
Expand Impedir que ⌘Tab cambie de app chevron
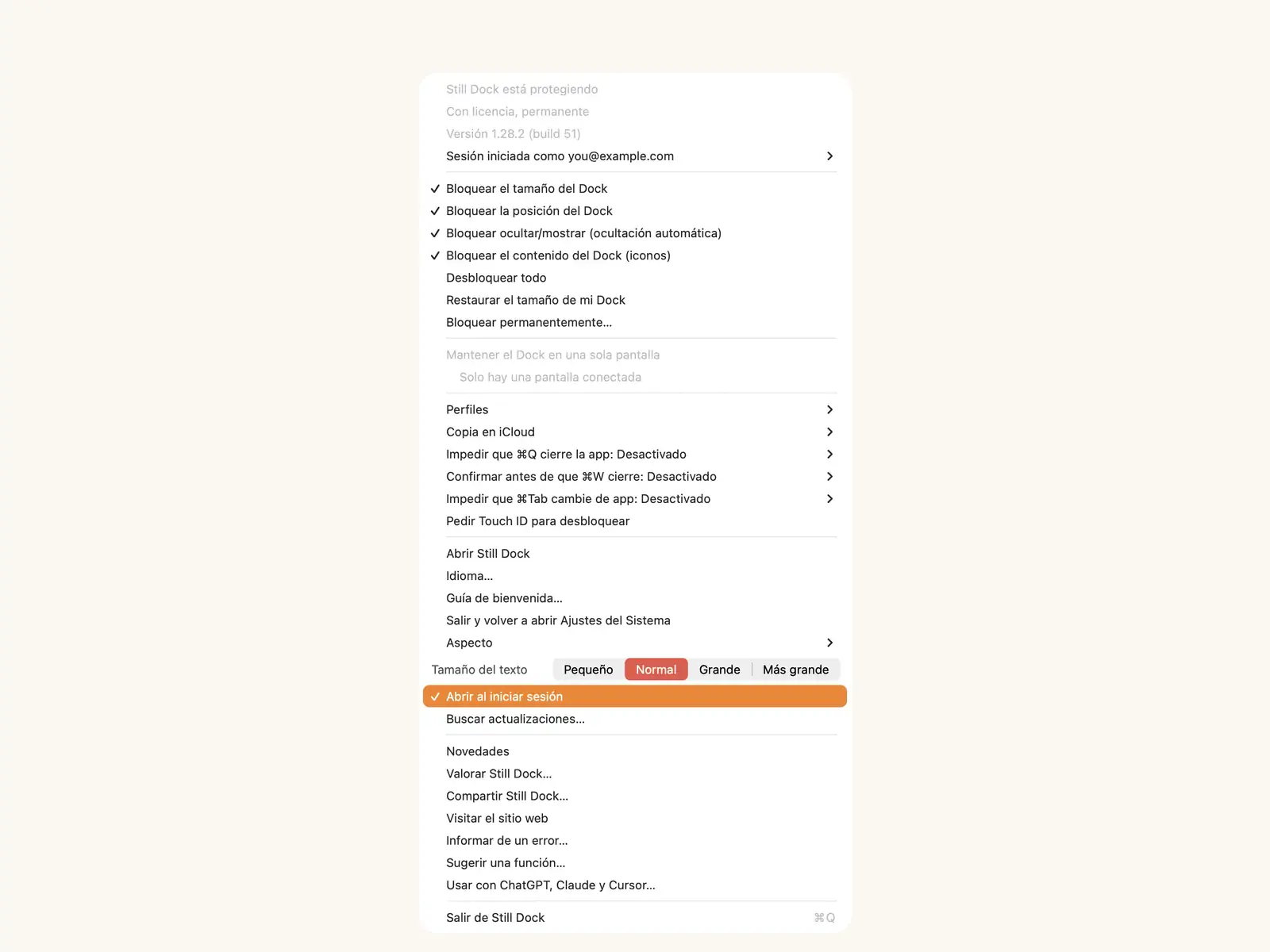(829, 499)
